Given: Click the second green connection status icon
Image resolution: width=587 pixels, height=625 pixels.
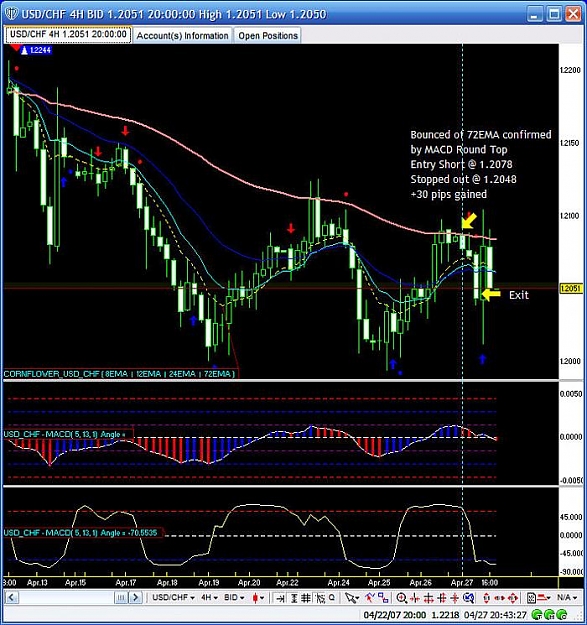Looking at the screenshot, I should tap(549, 615).
